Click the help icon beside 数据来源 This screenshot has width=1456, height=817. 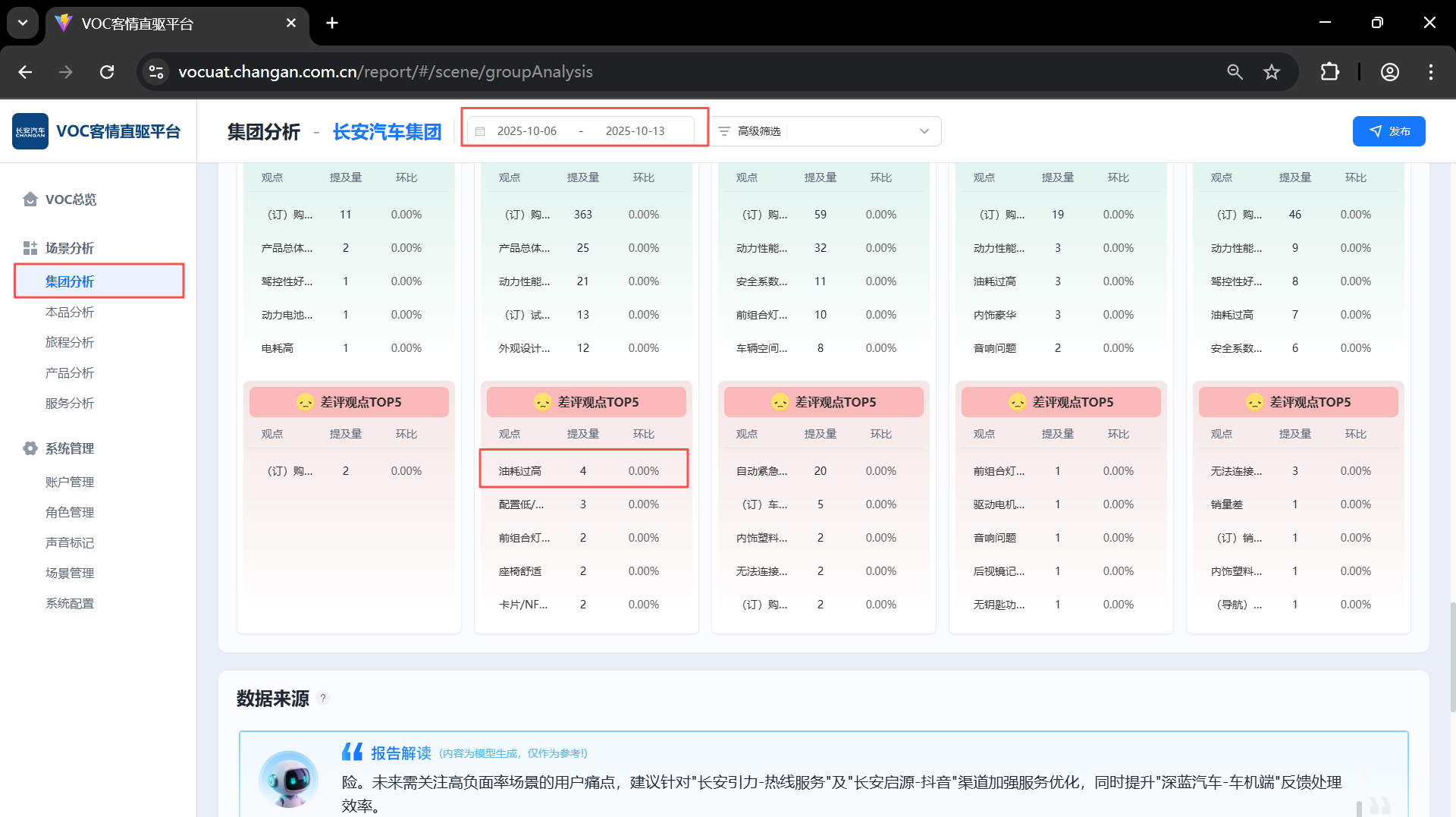(323, 698)
